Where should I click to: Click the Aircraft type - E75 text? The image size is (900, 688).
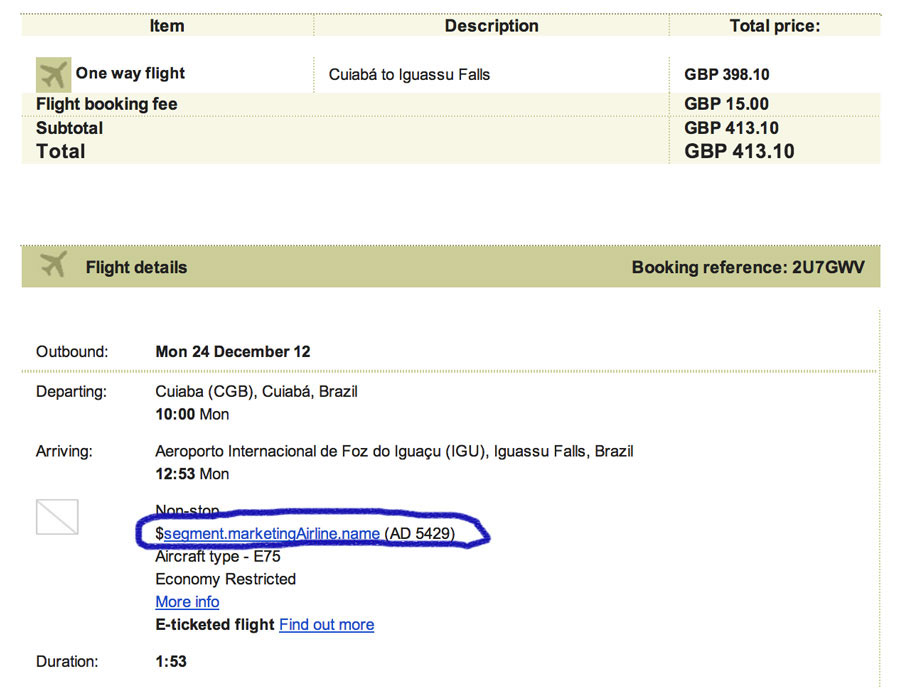tap(218, 557)
